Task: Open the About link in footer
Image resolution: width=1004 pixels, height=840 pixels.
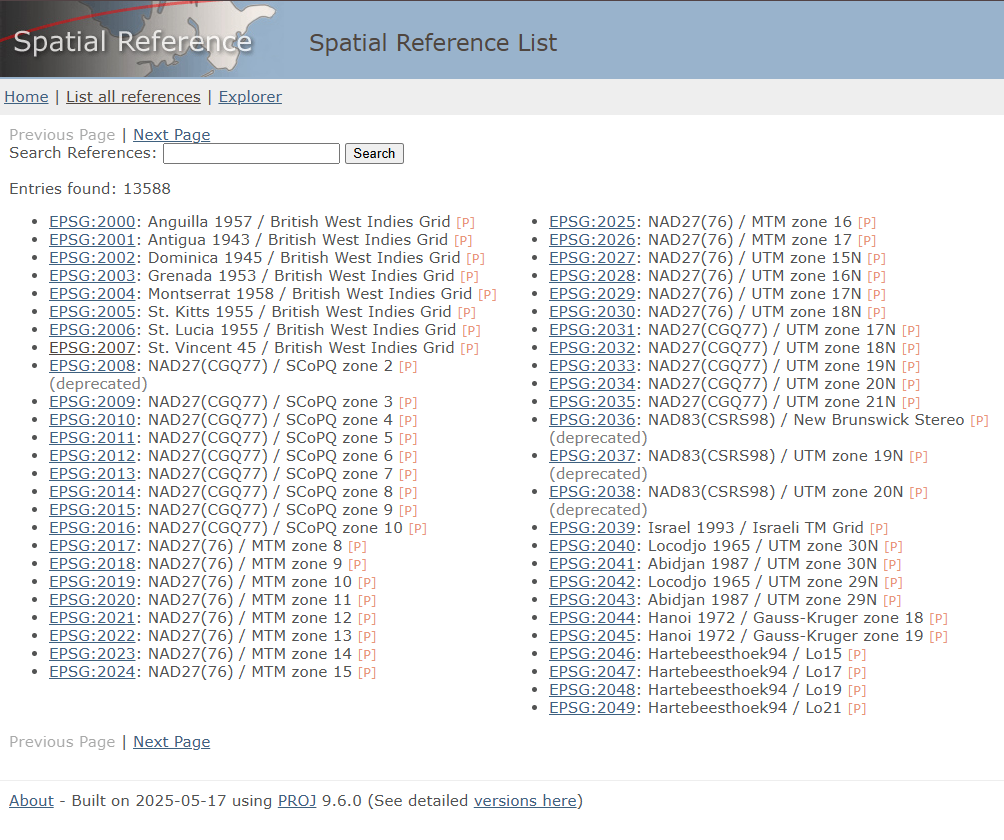Action: (31, 801)
